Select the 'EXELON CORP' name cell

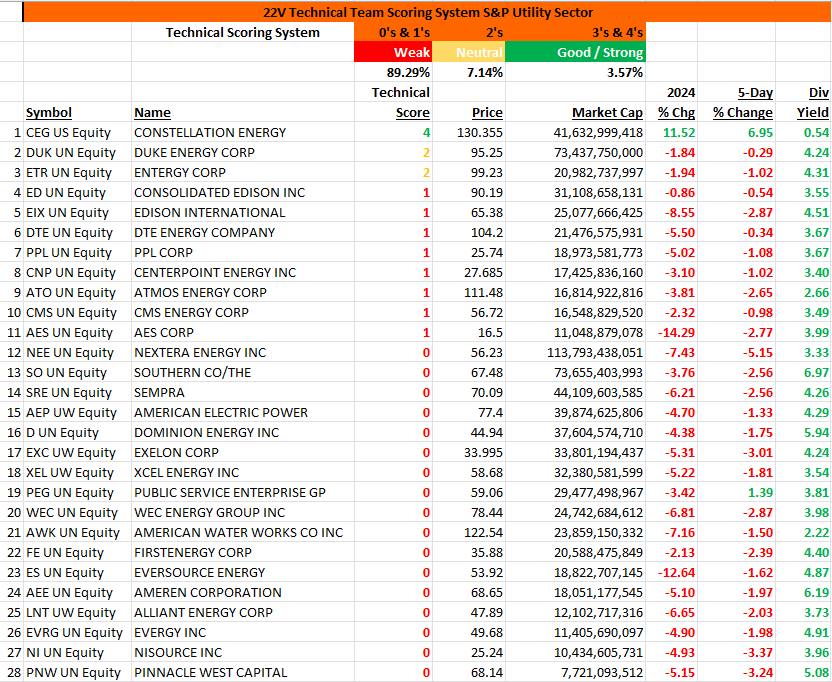242,452
